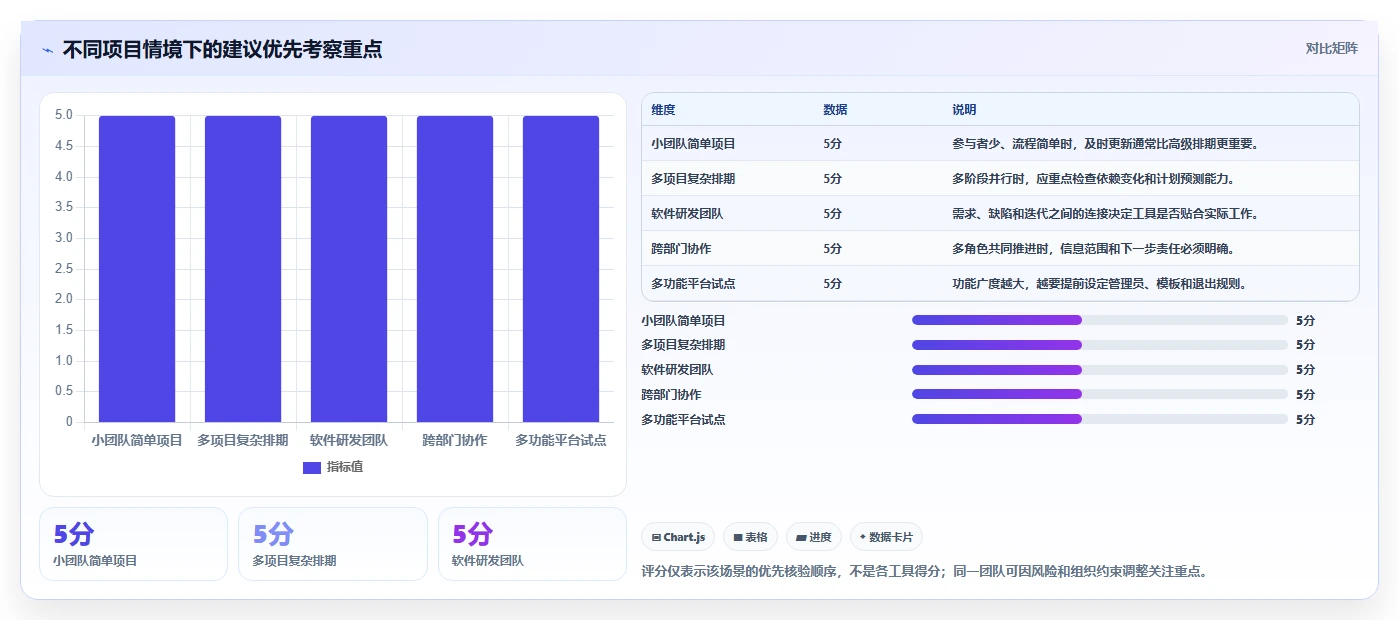The image size is (1399, 620).
Task: Select the 多项目复杂排期 chart bar
Action: [x=243, y=269]
